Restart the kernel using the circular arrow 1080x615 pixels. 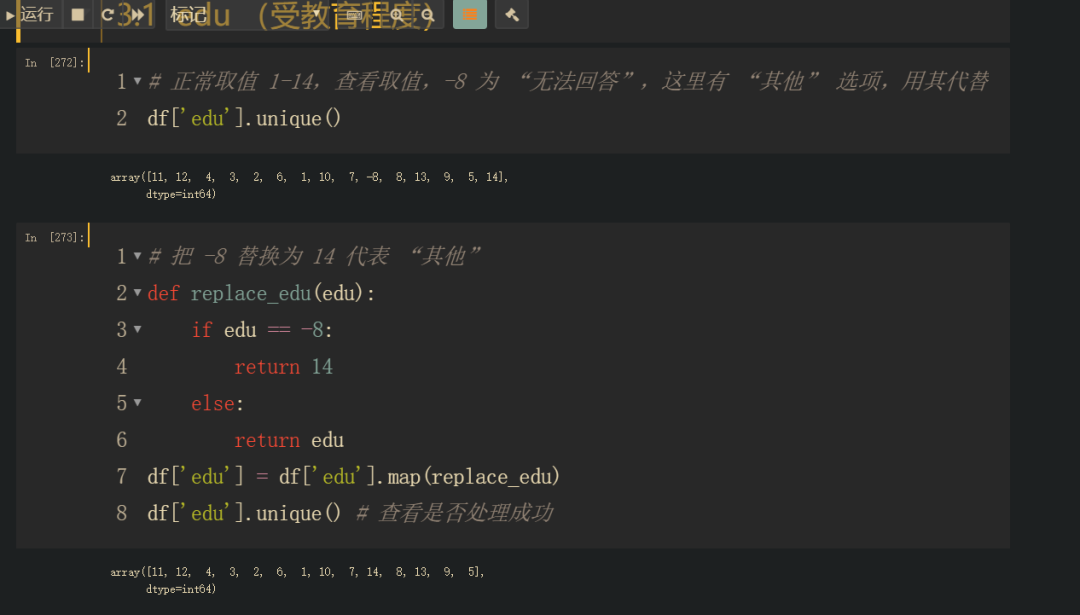coord(107,14)
